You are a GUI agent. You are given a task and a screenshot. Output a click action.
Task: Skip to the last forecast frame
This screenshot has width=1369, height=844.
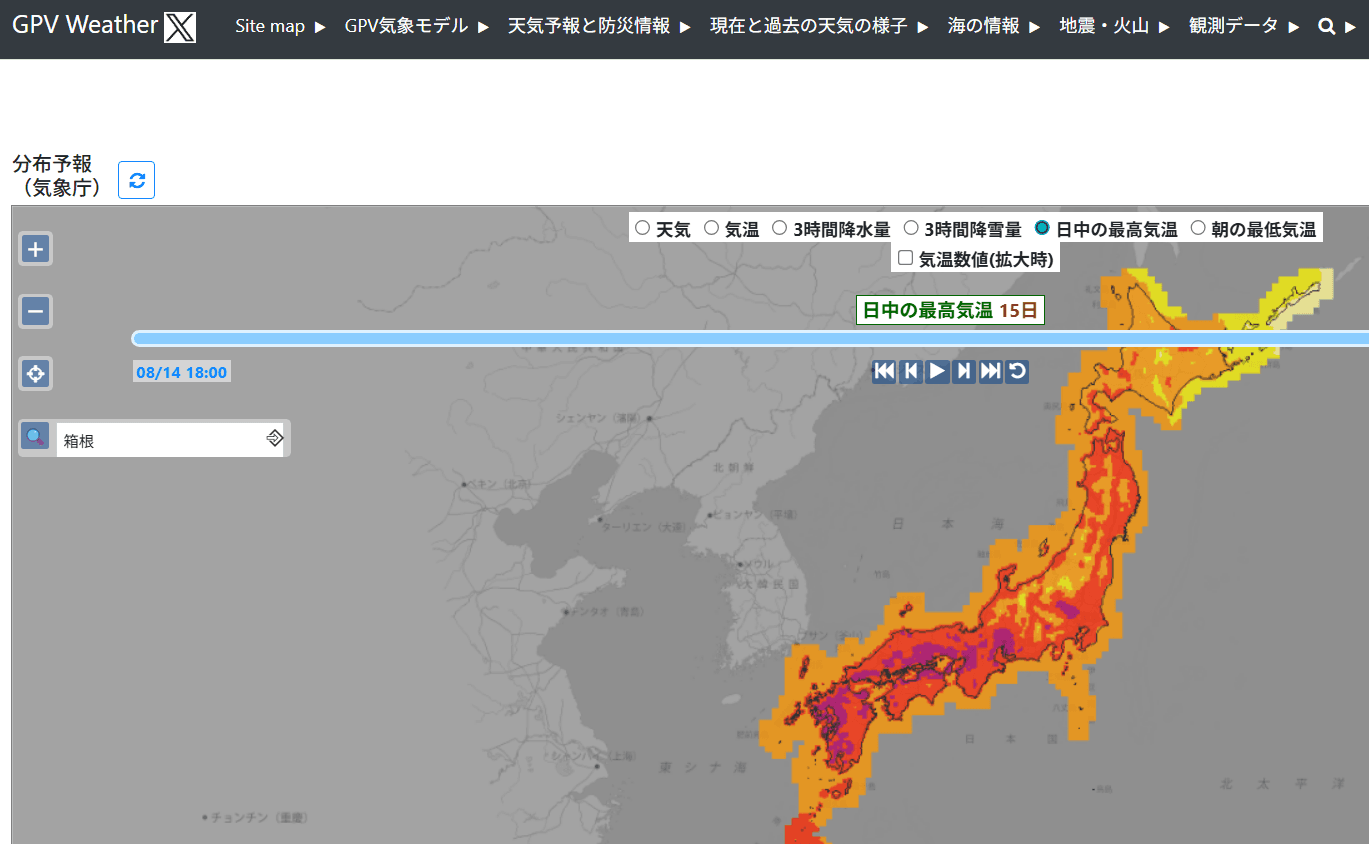click(x=990, y=371)
